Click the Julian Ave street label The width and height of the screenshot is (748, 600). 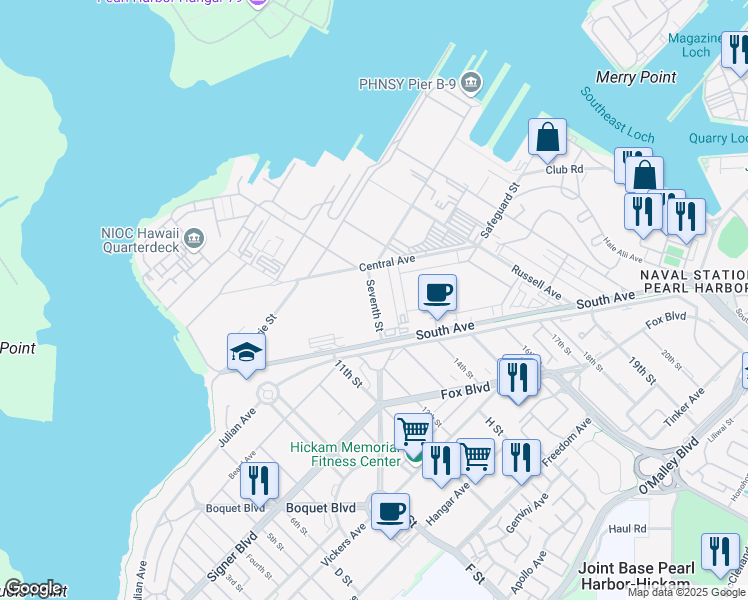238,427
